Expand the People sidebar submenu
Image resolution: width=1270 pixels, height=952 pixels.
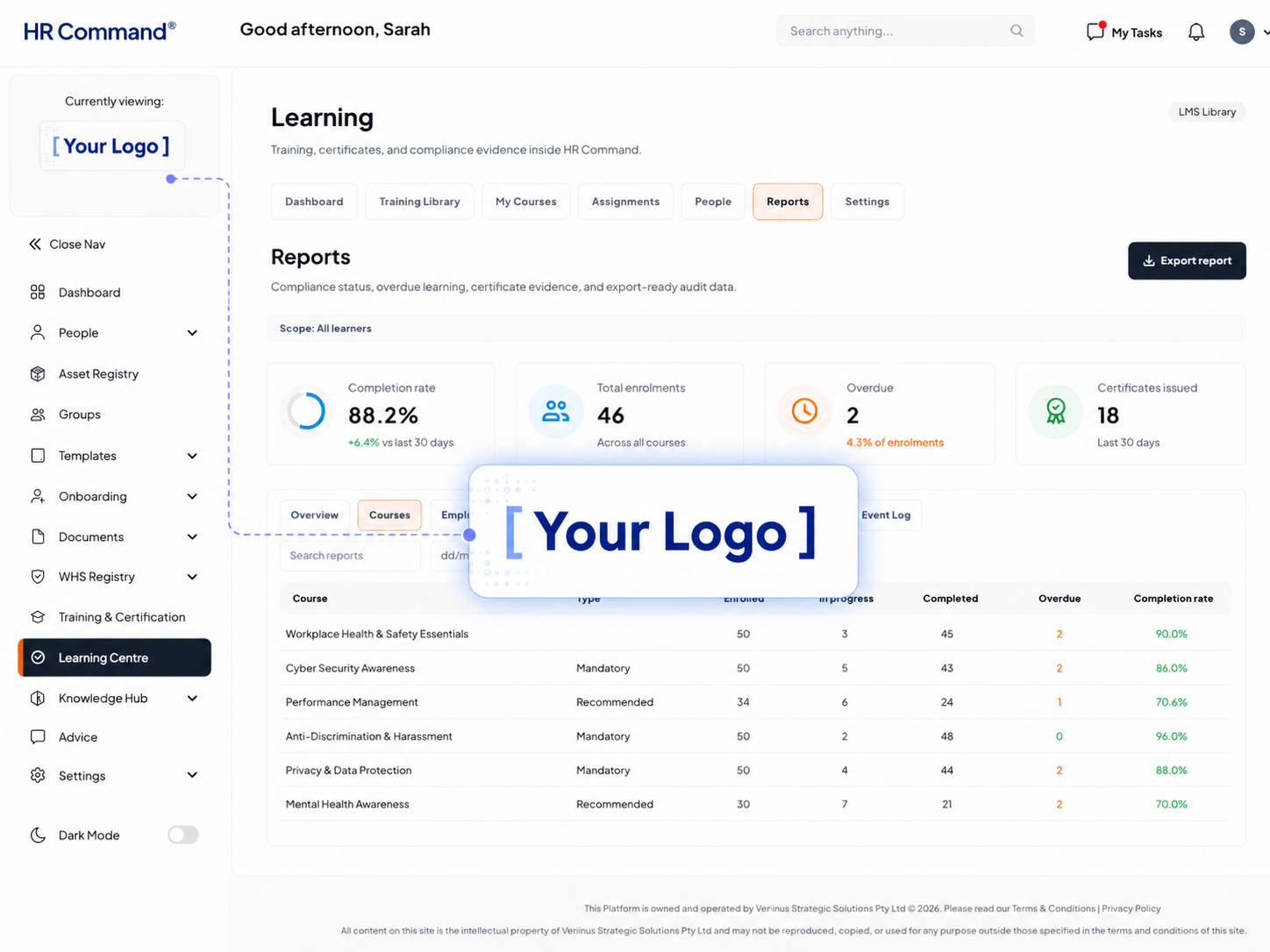(x=192, y=333)
